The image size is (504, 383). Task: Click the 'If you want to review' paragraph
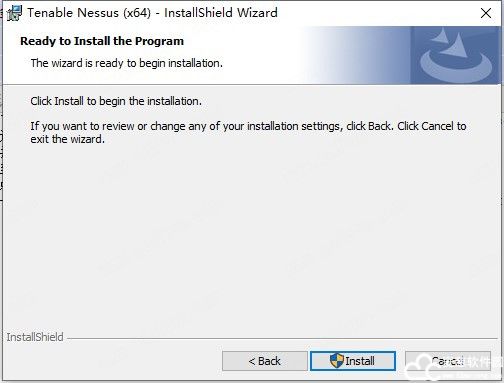click(x=248, y=132)
